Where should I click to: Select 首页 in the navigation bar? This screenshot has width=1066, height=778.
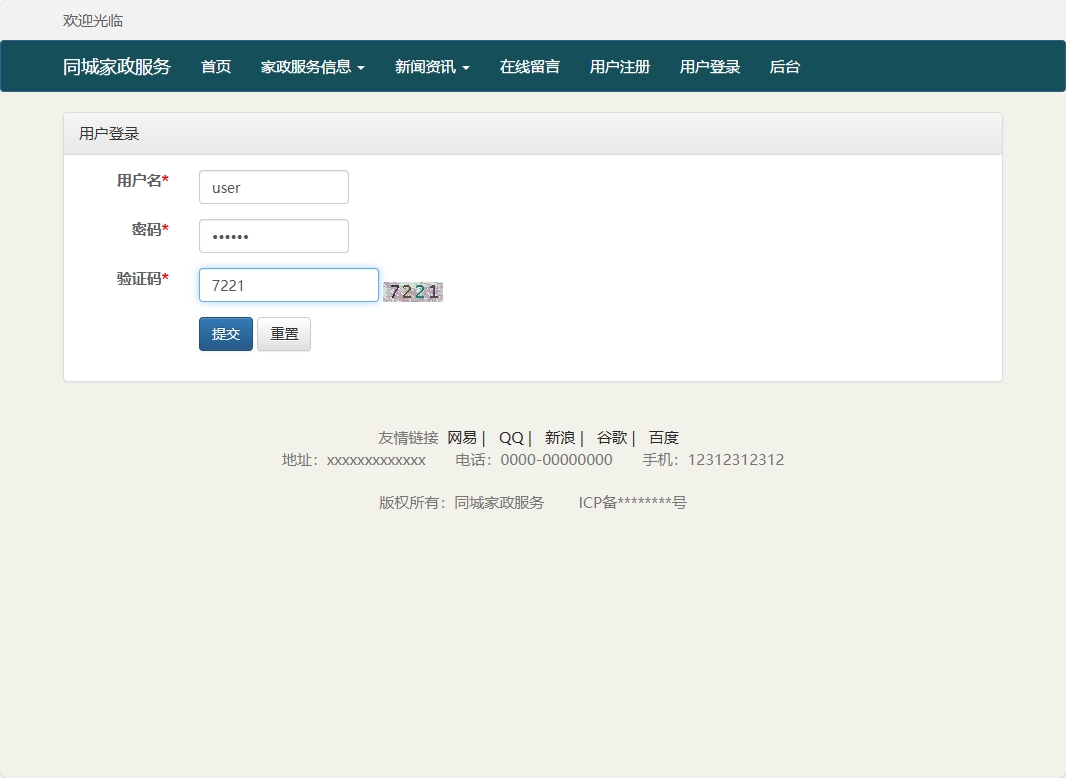[215, 66]
